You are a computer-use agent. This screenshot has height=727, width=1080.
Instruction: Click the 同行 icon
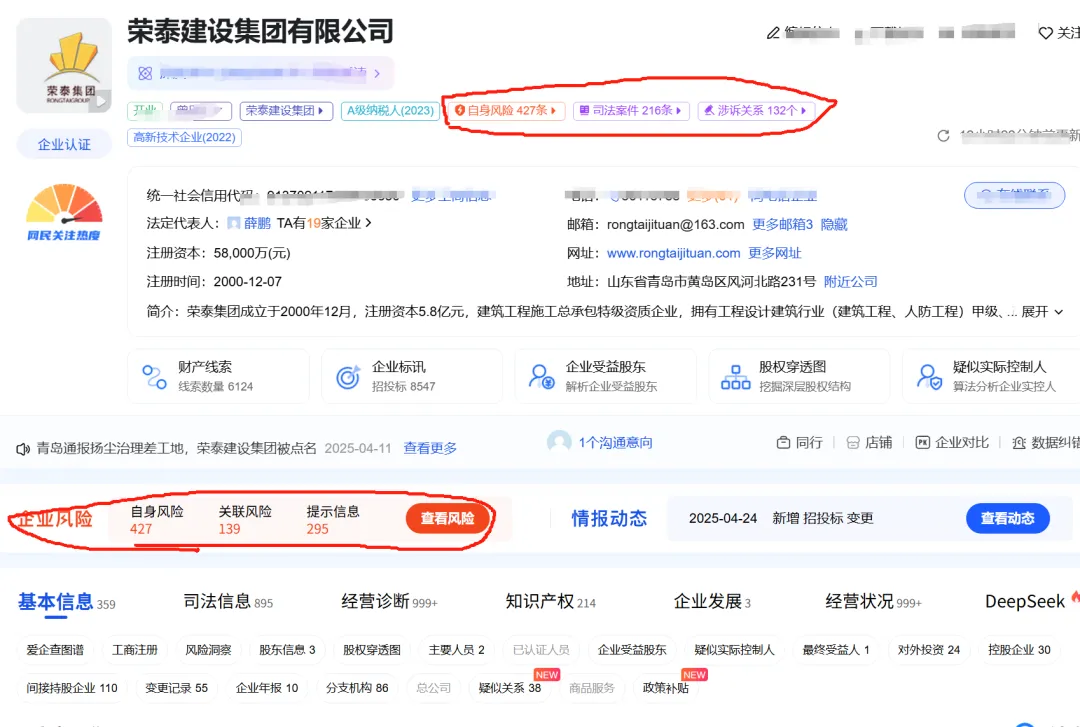pos(783,442)
